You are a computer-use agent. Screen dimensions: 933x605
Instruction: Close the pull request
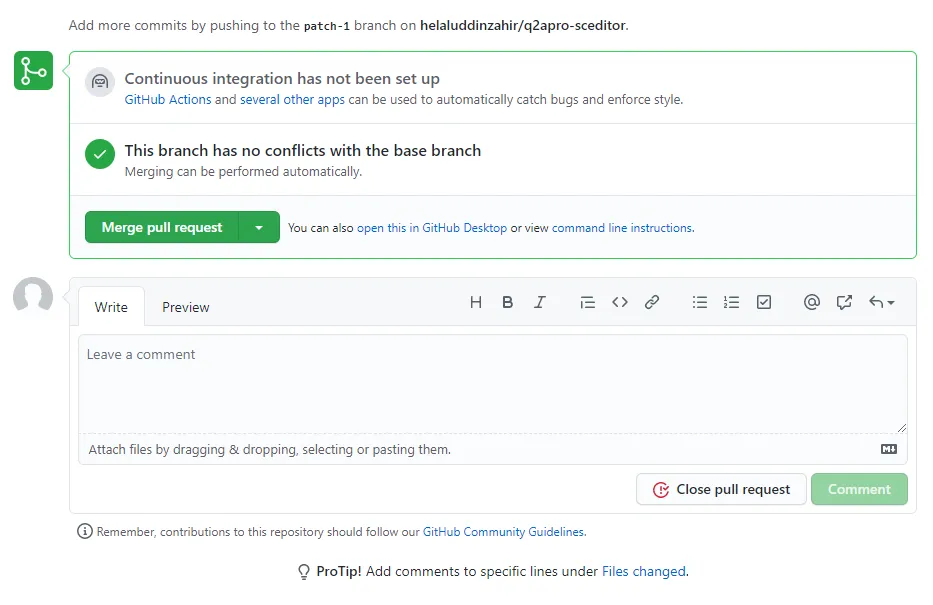pyautogui.click(x=721, y=489)
